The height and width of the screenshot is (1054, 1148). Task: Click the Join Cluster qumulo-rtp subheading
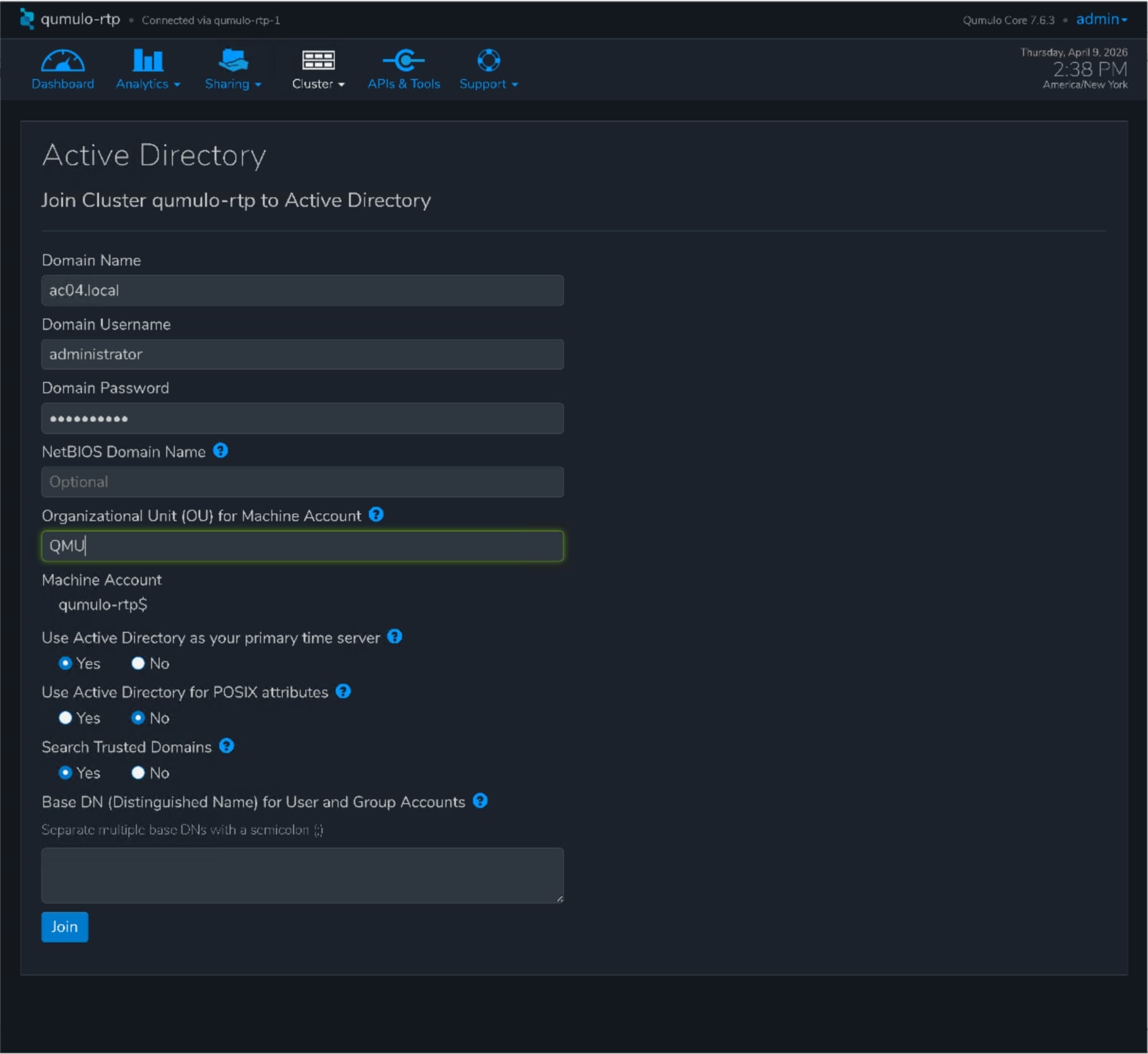click(x=236, y=200)
